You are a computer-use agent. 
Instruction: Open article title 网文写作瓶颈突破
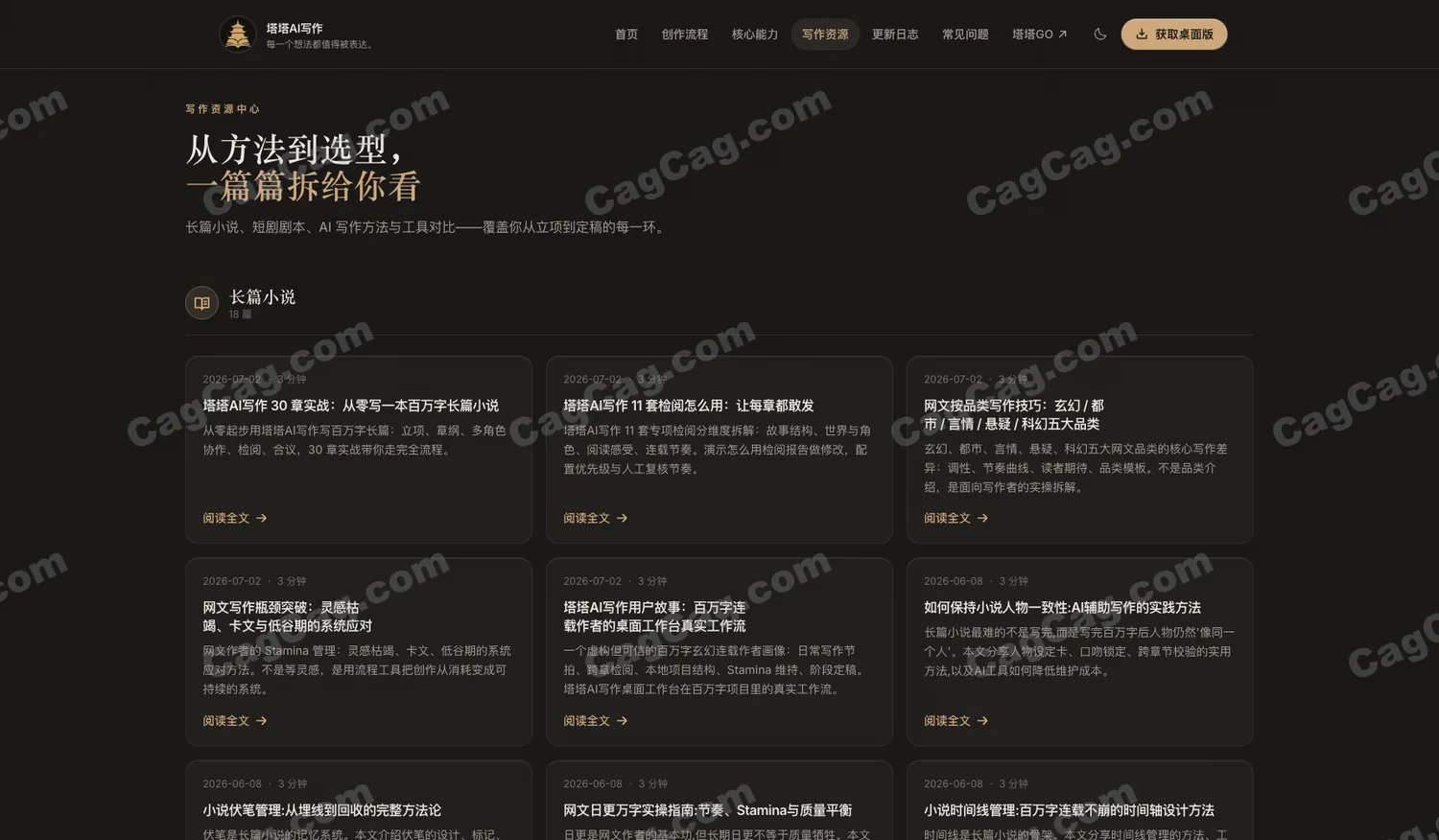288,617
